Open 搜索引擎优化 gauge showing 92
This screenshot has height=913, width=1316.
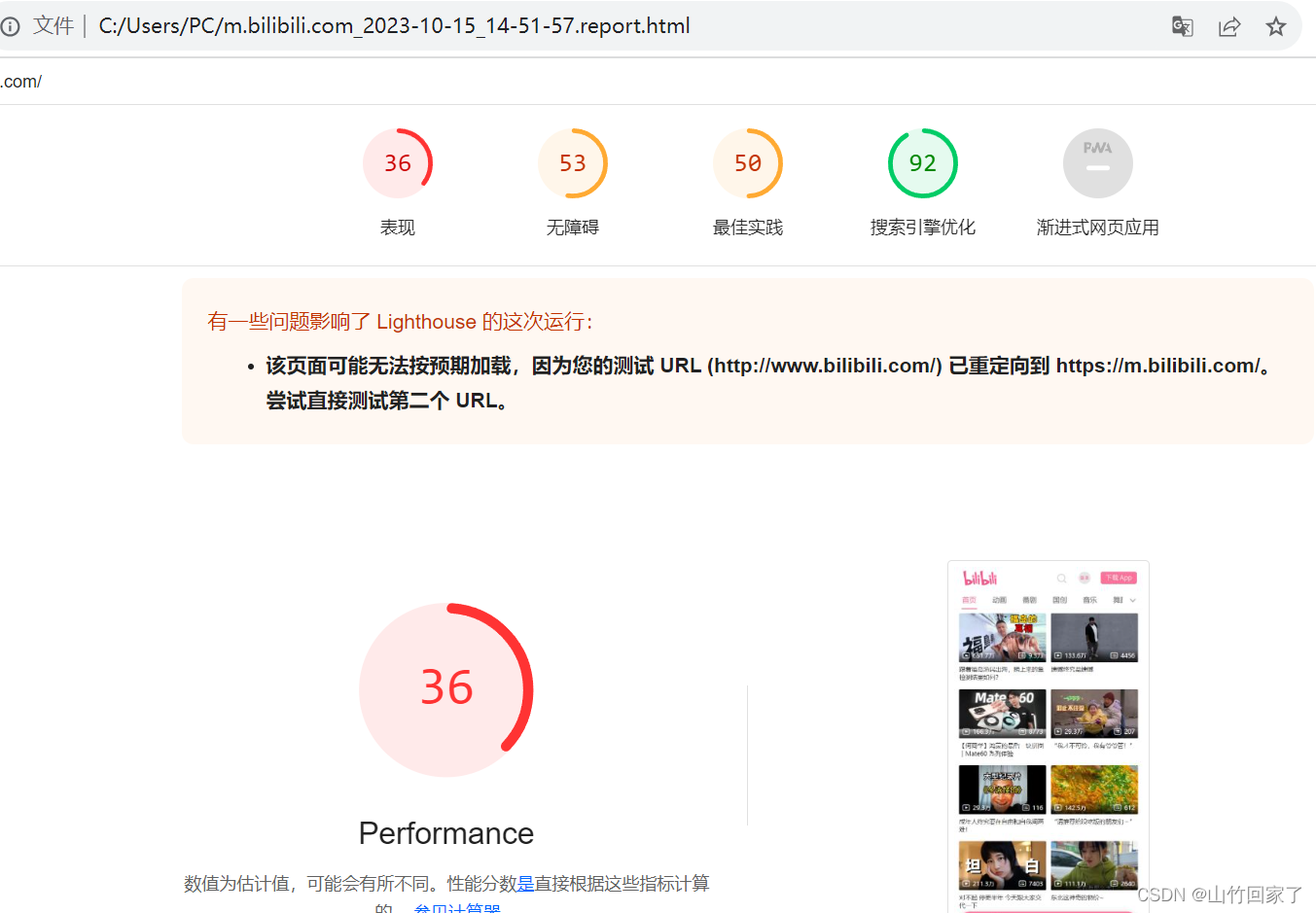click(x=923, y=163)
